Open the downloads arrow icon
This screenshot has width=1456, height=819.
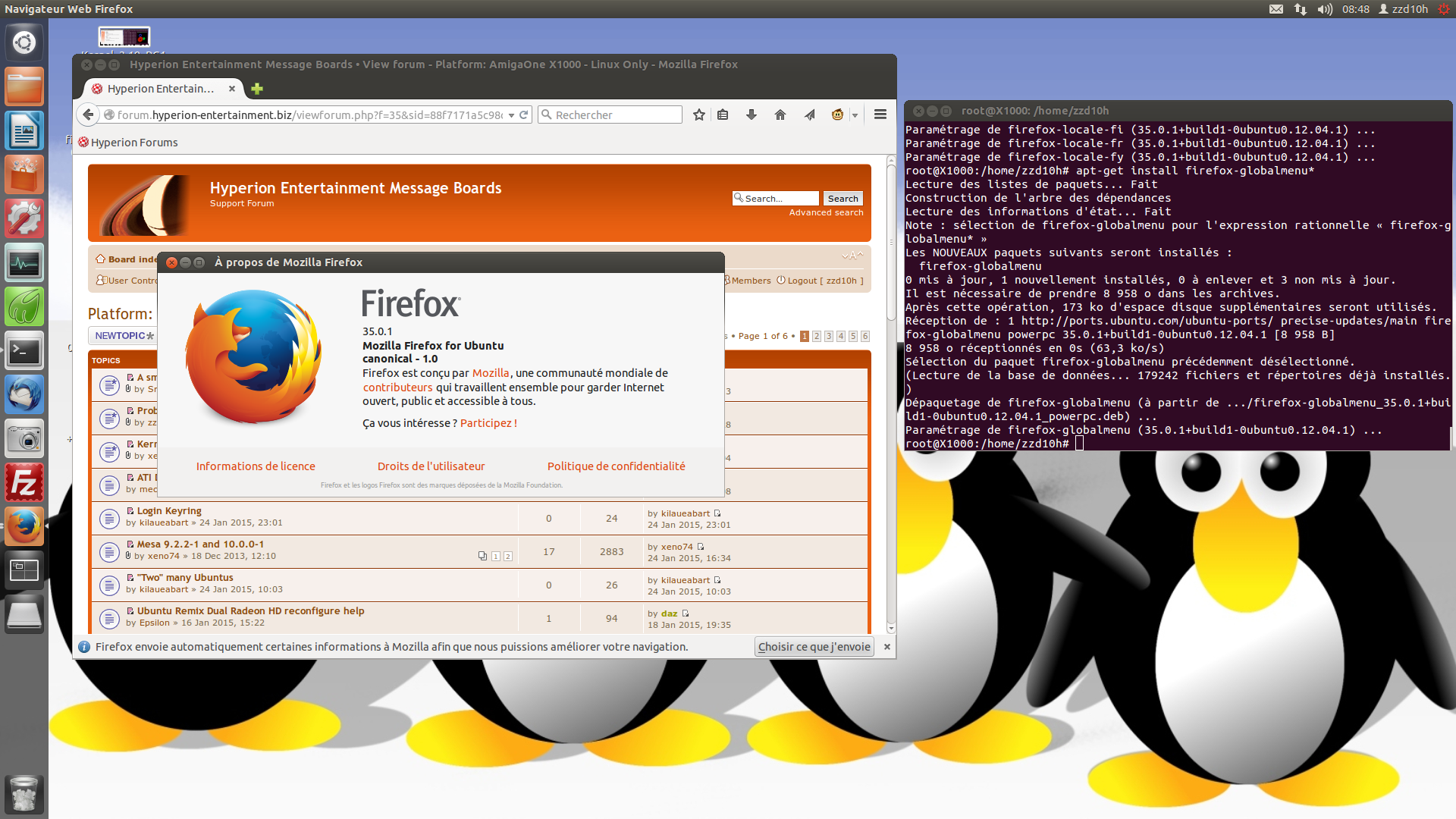click(x=752, y=115)
